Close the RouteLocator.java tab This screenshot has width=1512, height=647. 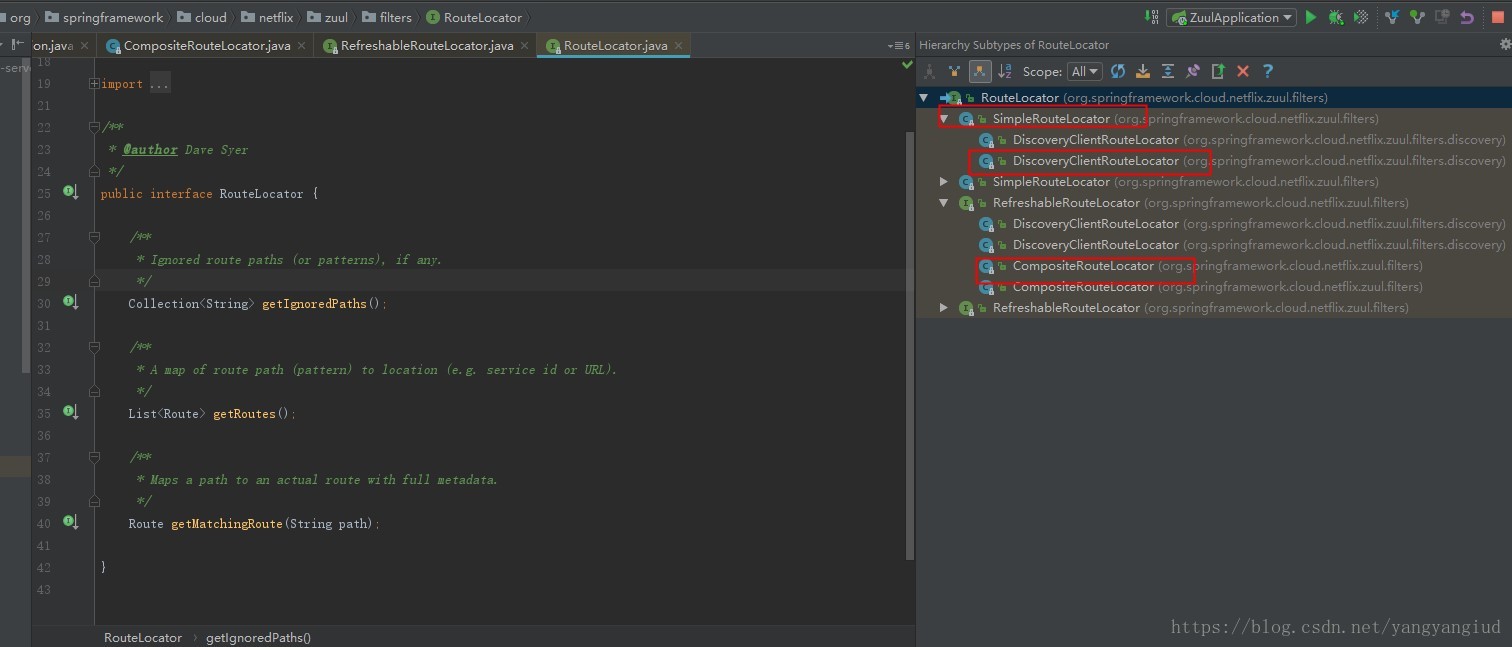(x=677, y=46)
